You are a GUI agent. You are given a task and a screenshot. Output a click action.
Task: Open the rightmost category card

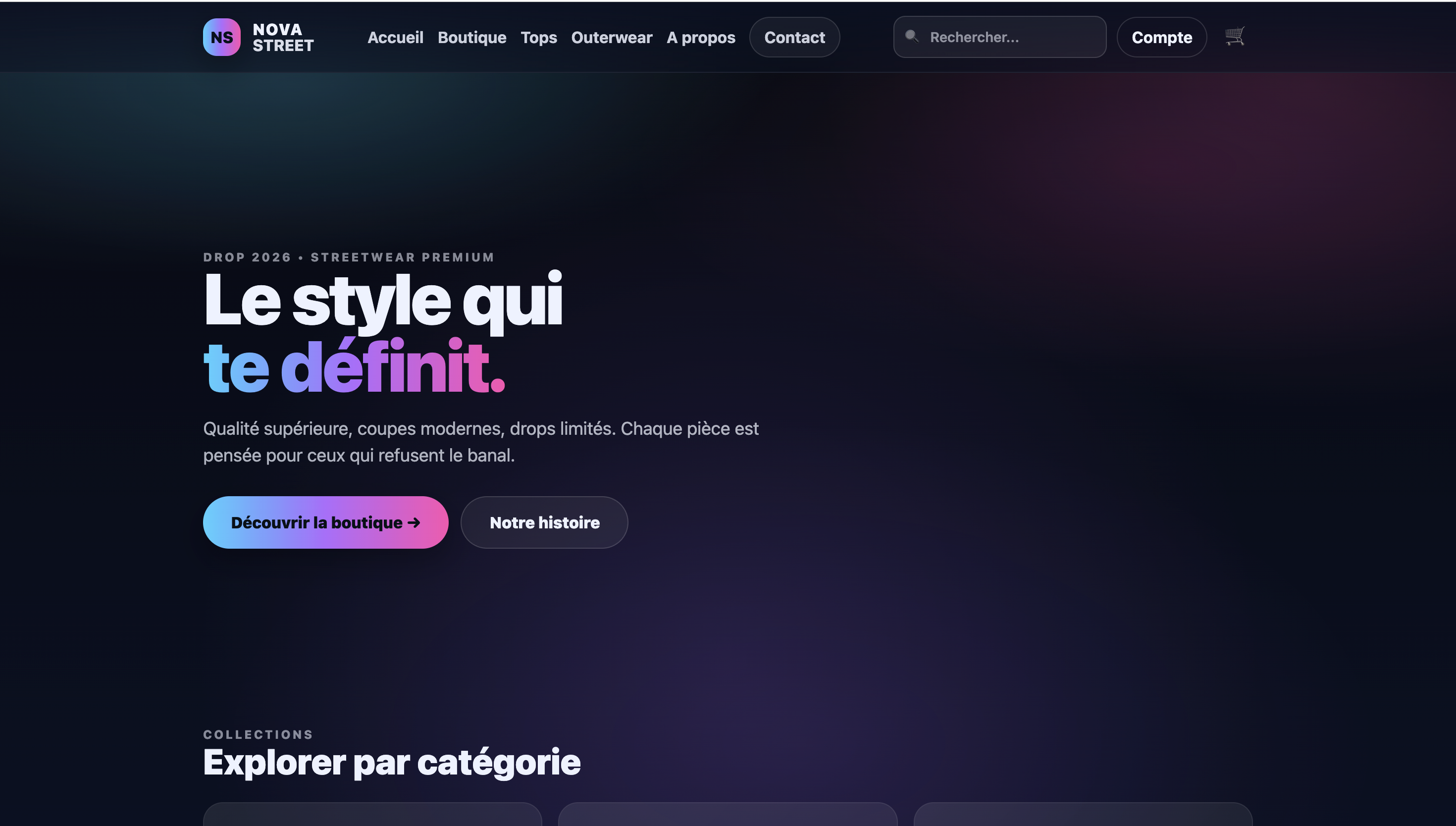tap(1082, 814)
